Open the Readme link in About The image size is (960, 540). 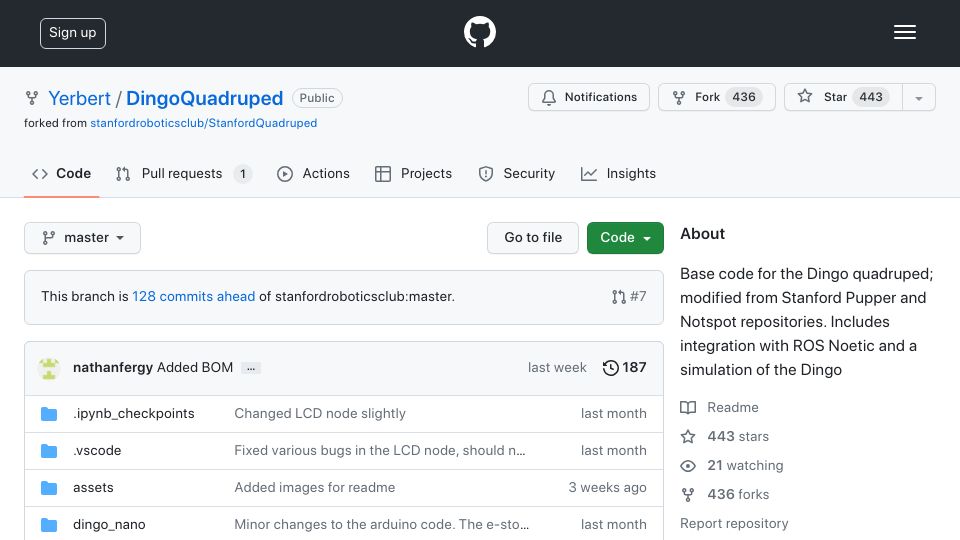click(x=733, y=408)
